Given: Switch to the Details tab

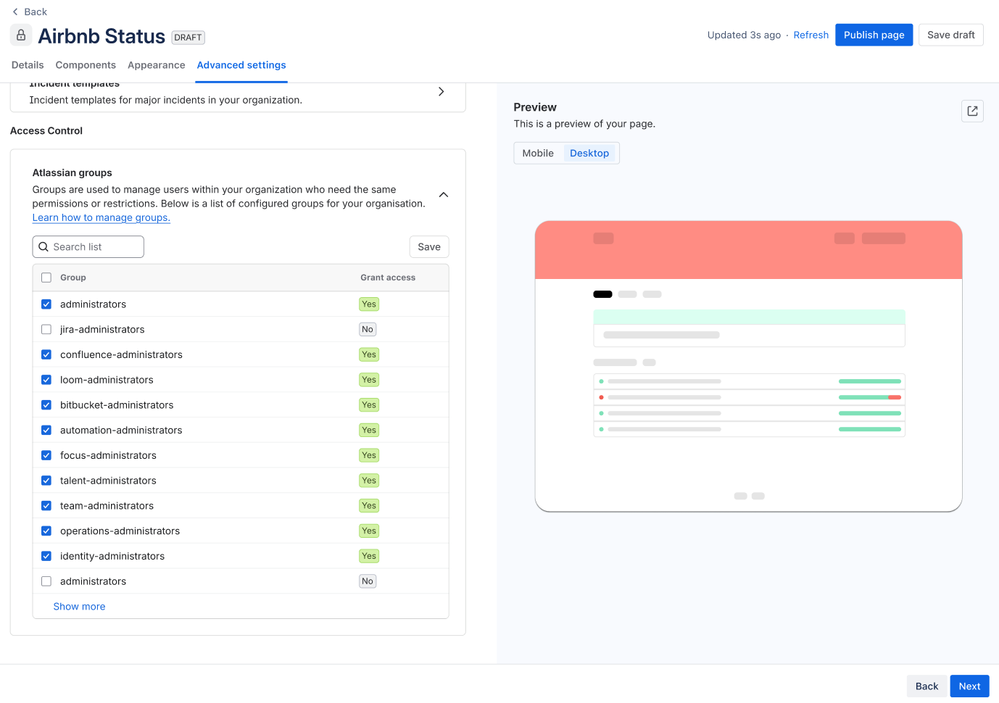Looking at the screenshot, I should (x=27, y=65).
